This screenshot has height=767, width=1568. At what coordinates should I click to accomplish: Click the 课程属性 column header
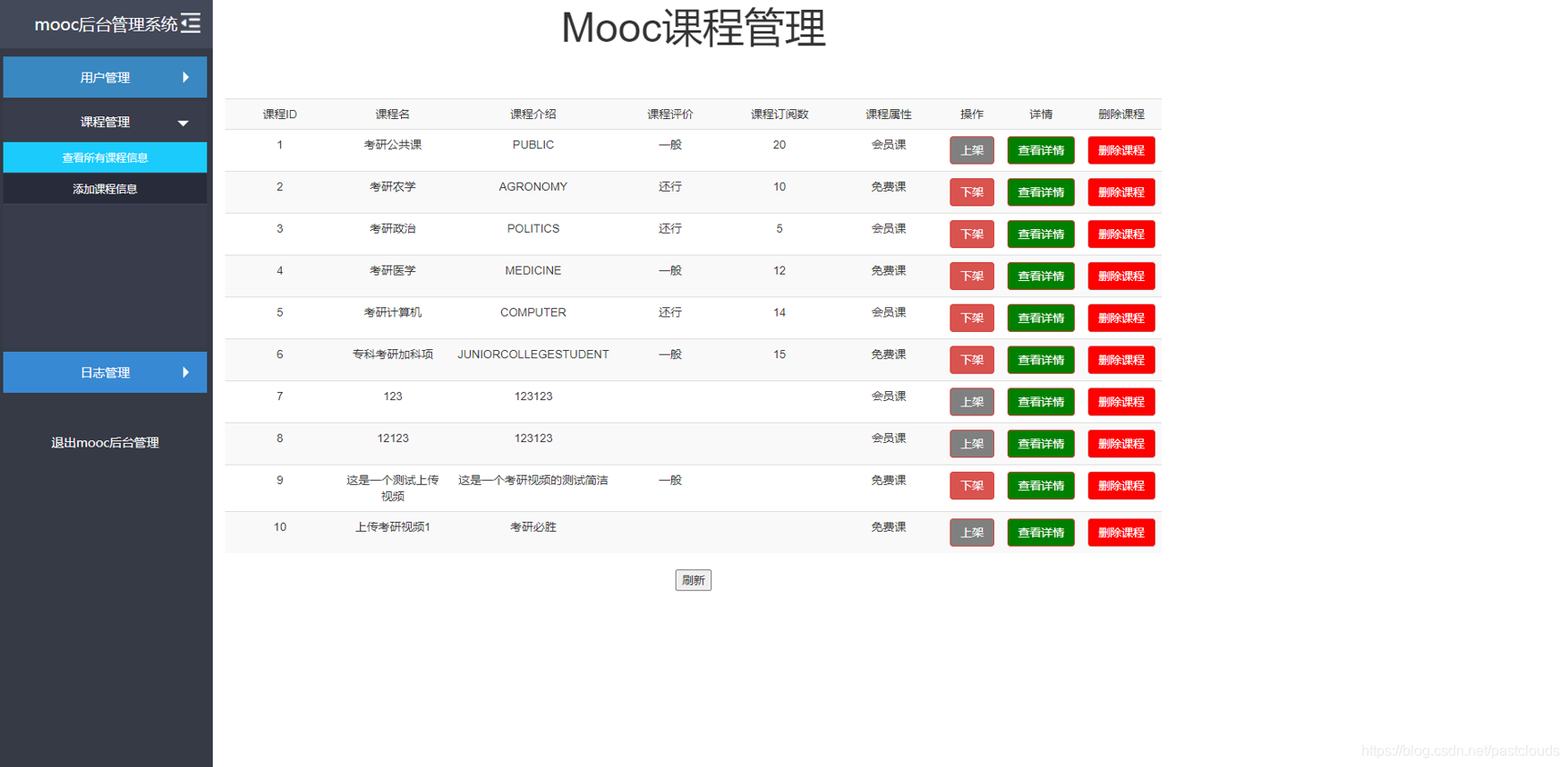click(889, 115)
